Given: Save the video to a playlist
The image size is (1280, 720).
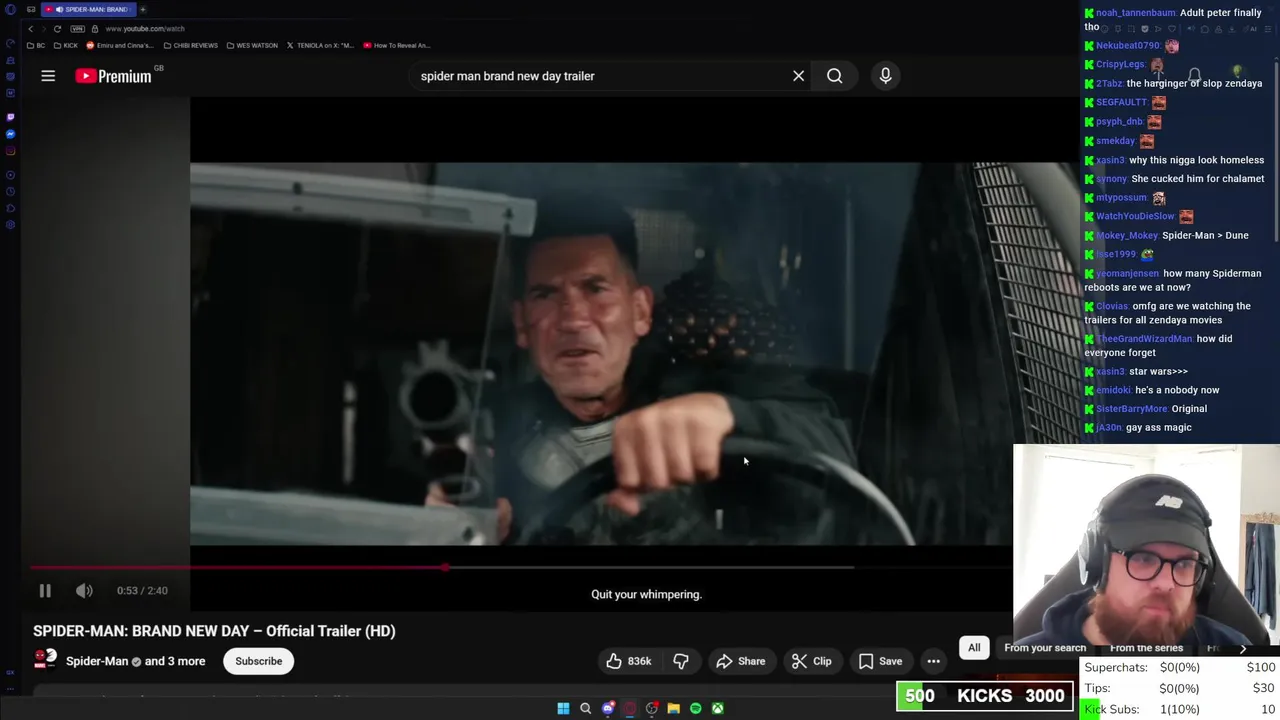Looking at the screenshot, I should point(880,661).
